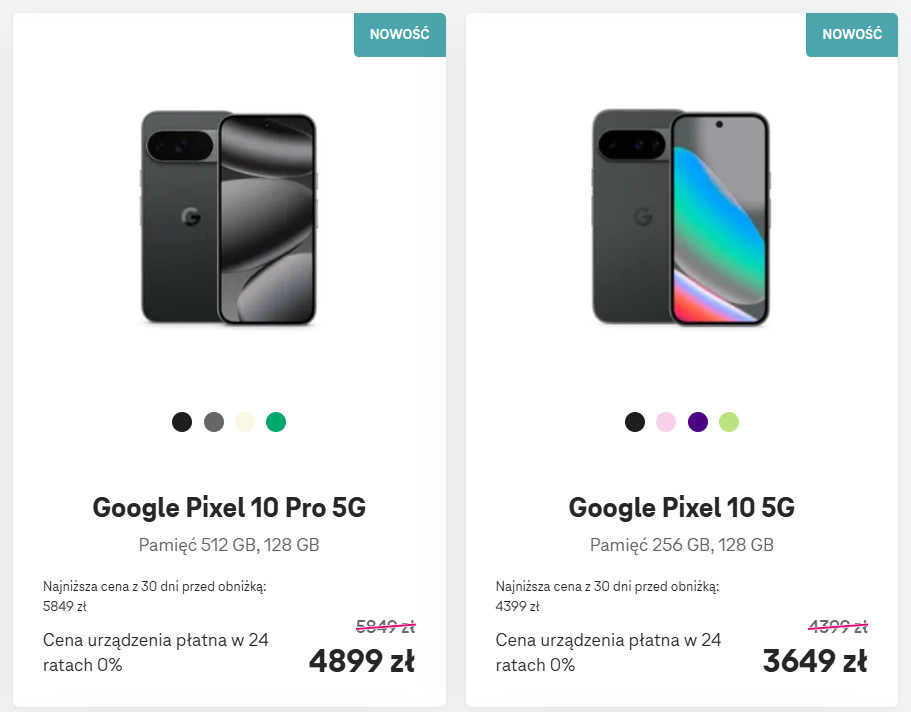Click the Pixel 10 5G phone image

[x=681, y=218]
